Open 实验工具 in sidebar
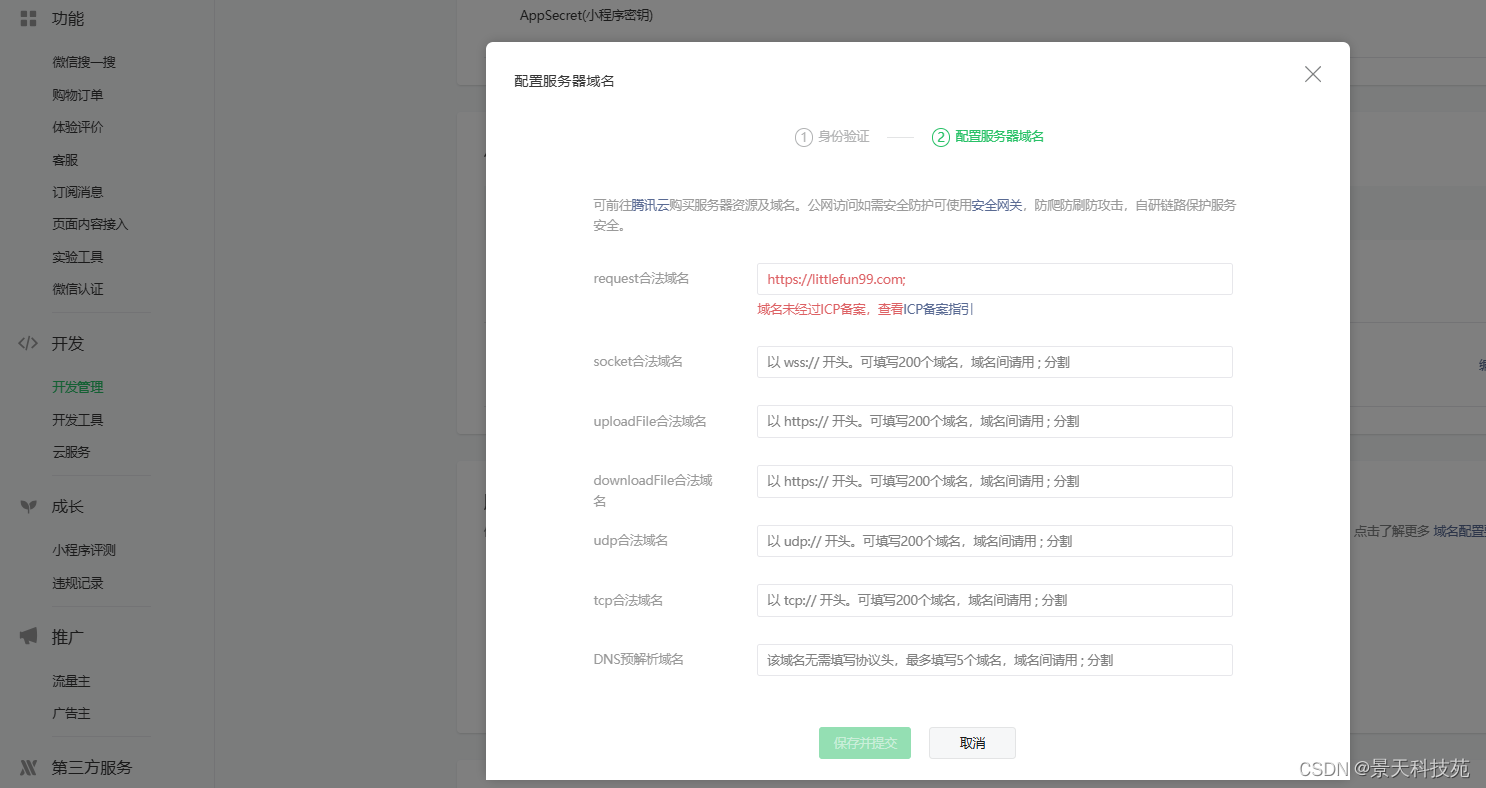1486x788 pixels. pos(78,257)
